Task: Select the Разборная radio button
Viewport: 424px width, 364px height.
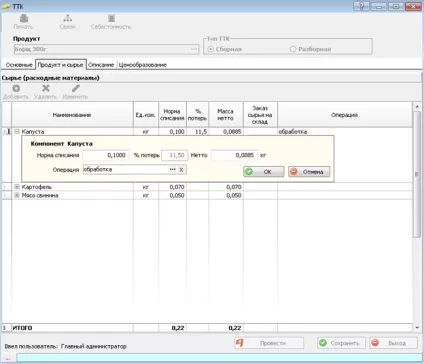Action: (x=293, y=49)
